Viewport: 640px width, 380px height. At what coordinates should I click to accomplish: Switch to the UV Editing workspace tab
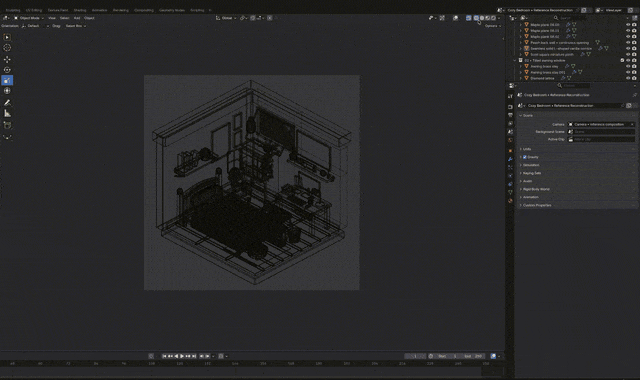34,10
